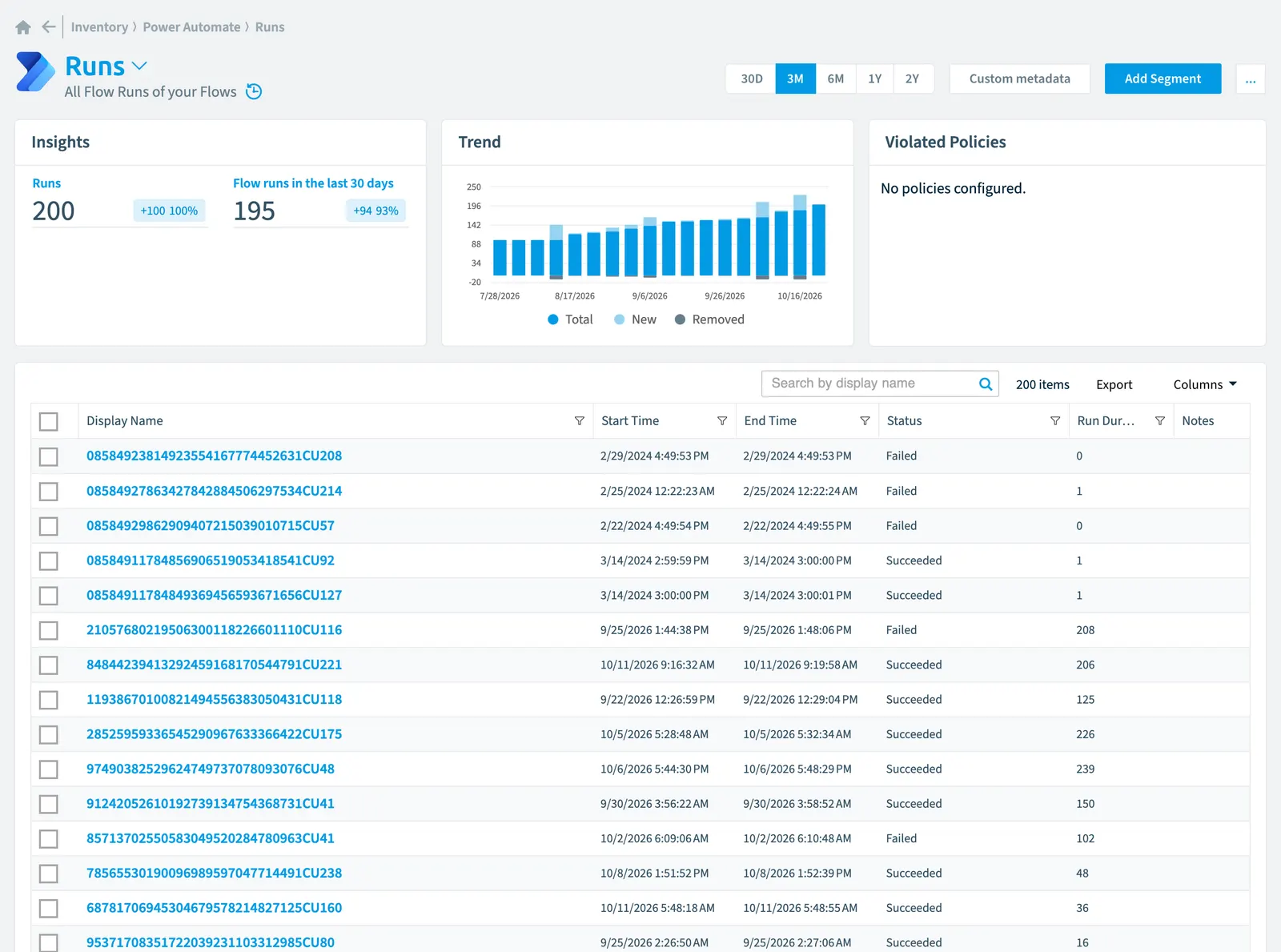The height and width of the screenshot is (952, 1281).
Task: Click the '+100 100%' runs change badge
Action: (x=169, y=211)
